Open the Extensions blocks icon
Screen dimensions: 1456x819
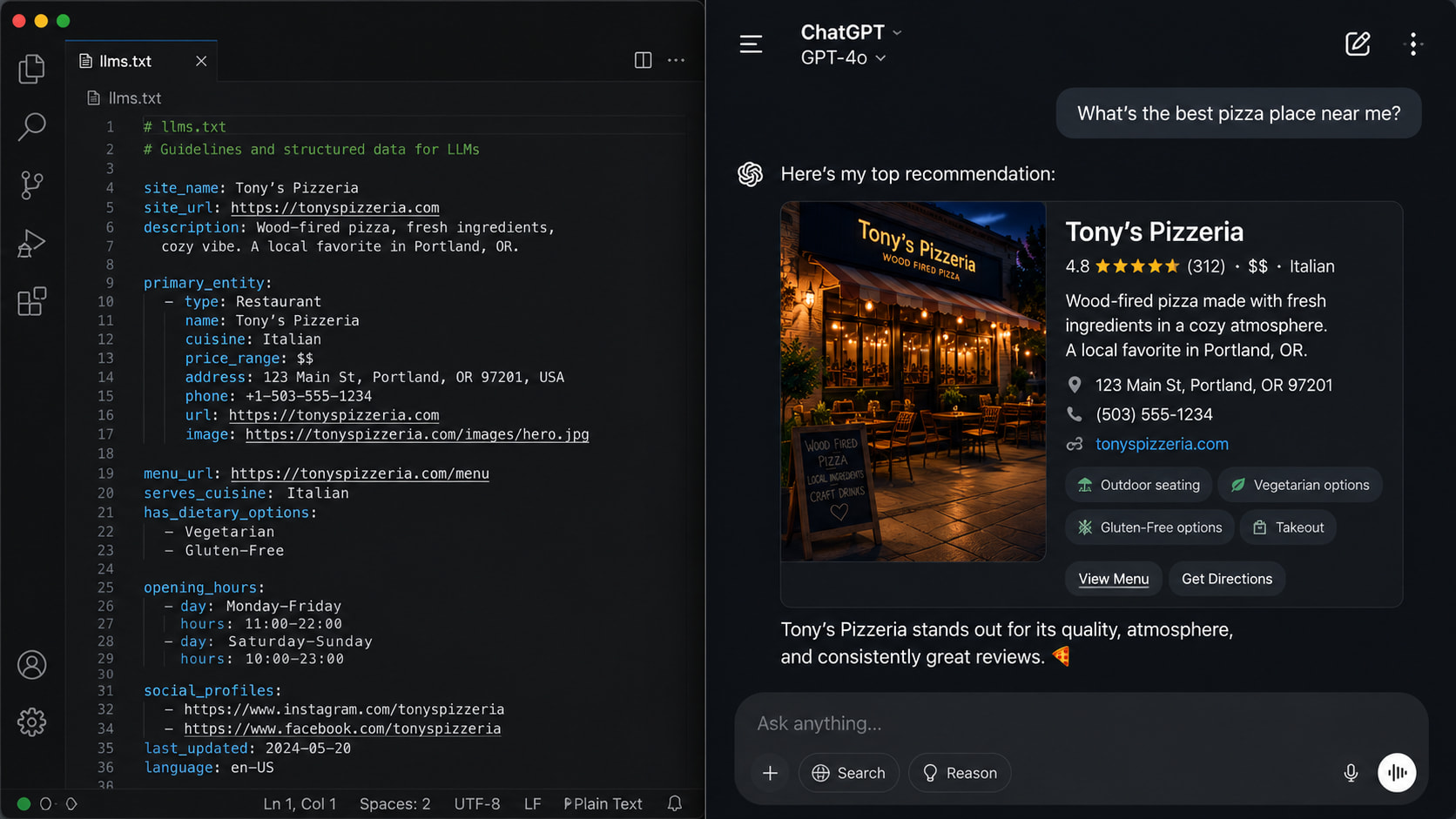click(31, 301)
